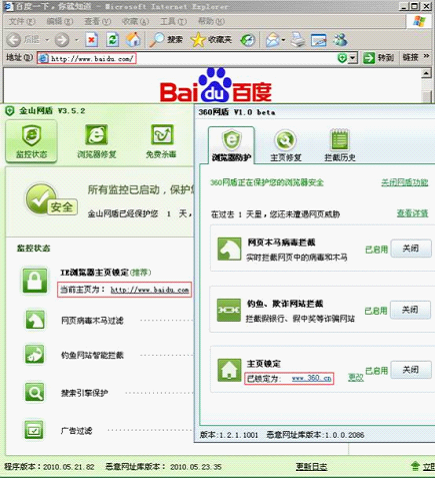Image resolution: width=435 pixels, height=478 pixels.
Task: Click the 关闭网盾功能 link
Action: [405, 182]
